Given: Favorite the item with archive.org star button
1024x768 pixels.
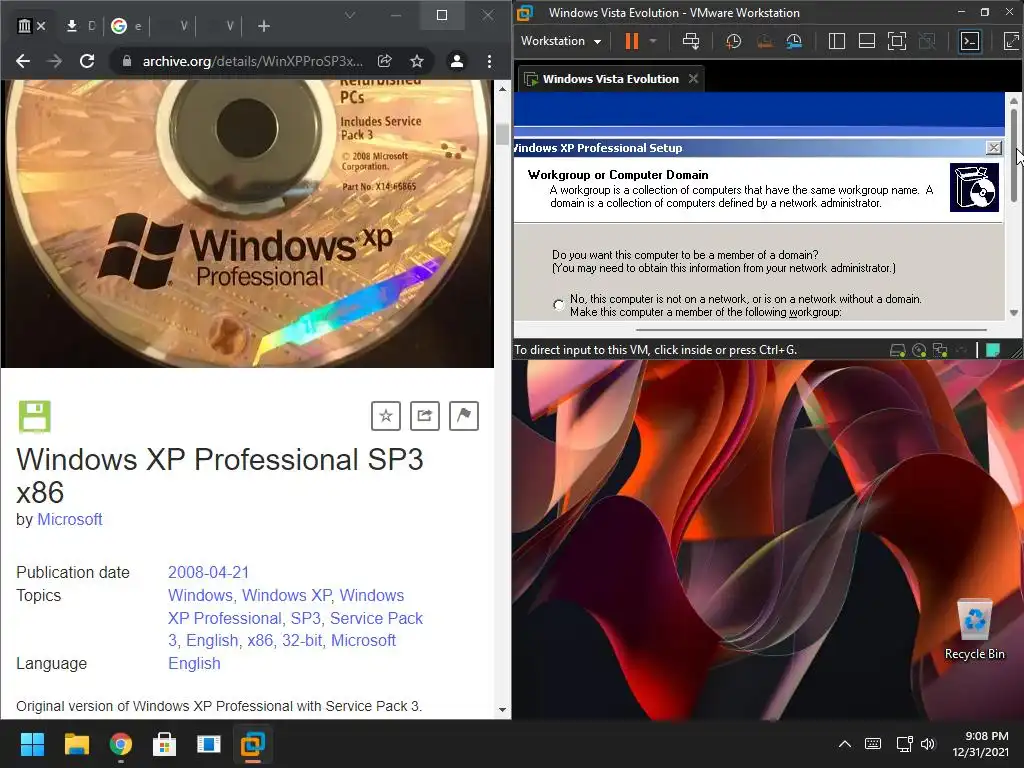Looking at the screenshot, I should point(386,416).
